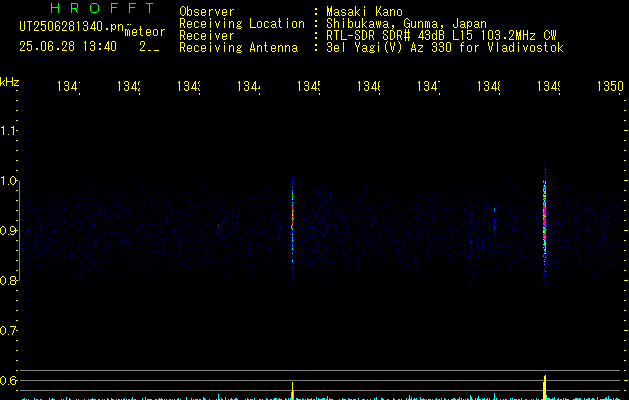
Task: Select the observer name Masaki Kano
Action: pyautogui.click(x=364, y=11)
